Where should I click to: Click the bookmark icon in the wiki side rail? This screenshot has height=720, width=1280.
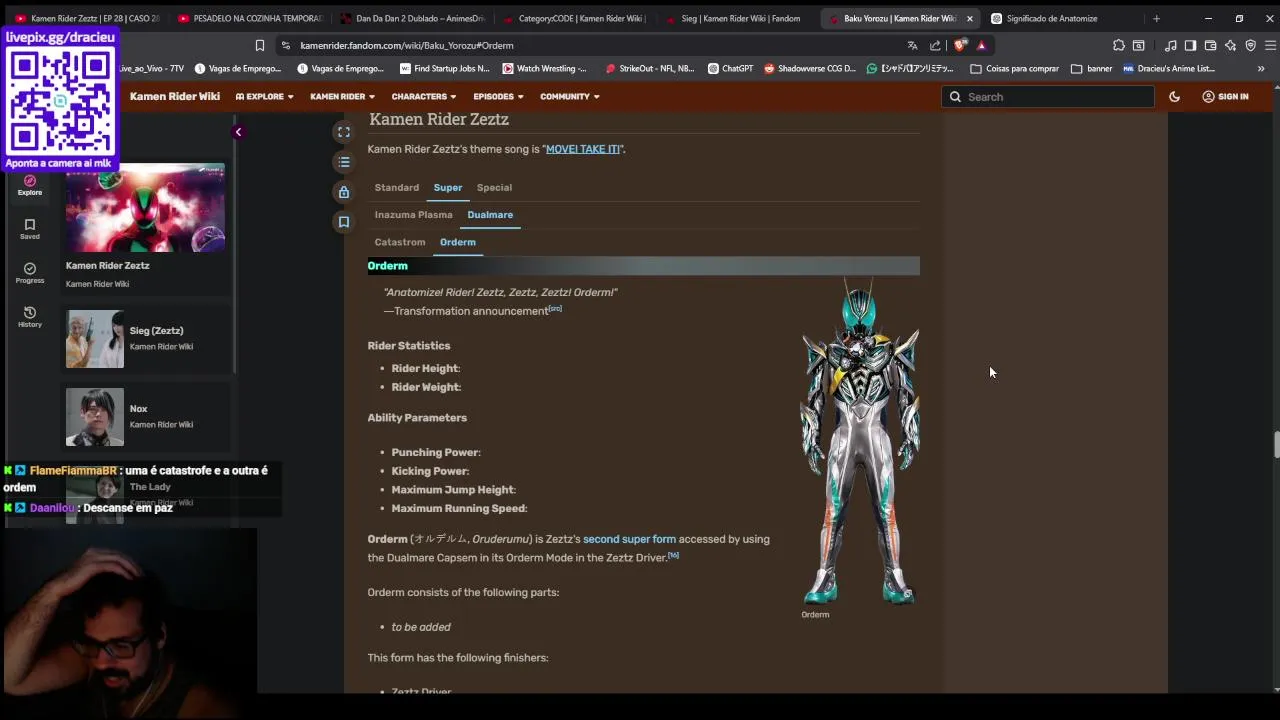click(344, 222)
